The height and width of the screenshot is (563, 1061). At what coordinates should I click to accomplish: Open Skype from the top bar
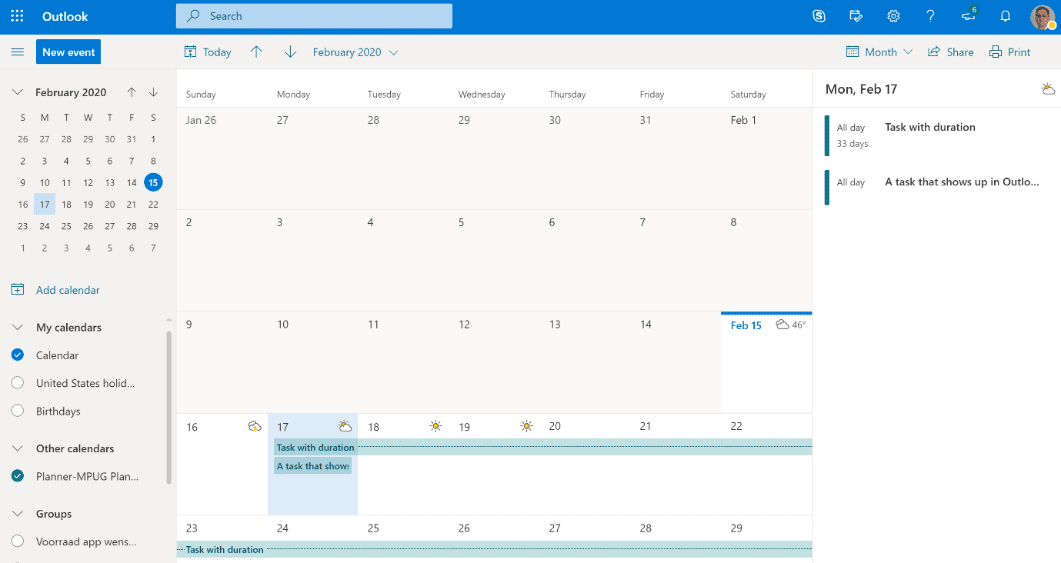point(819,16)
